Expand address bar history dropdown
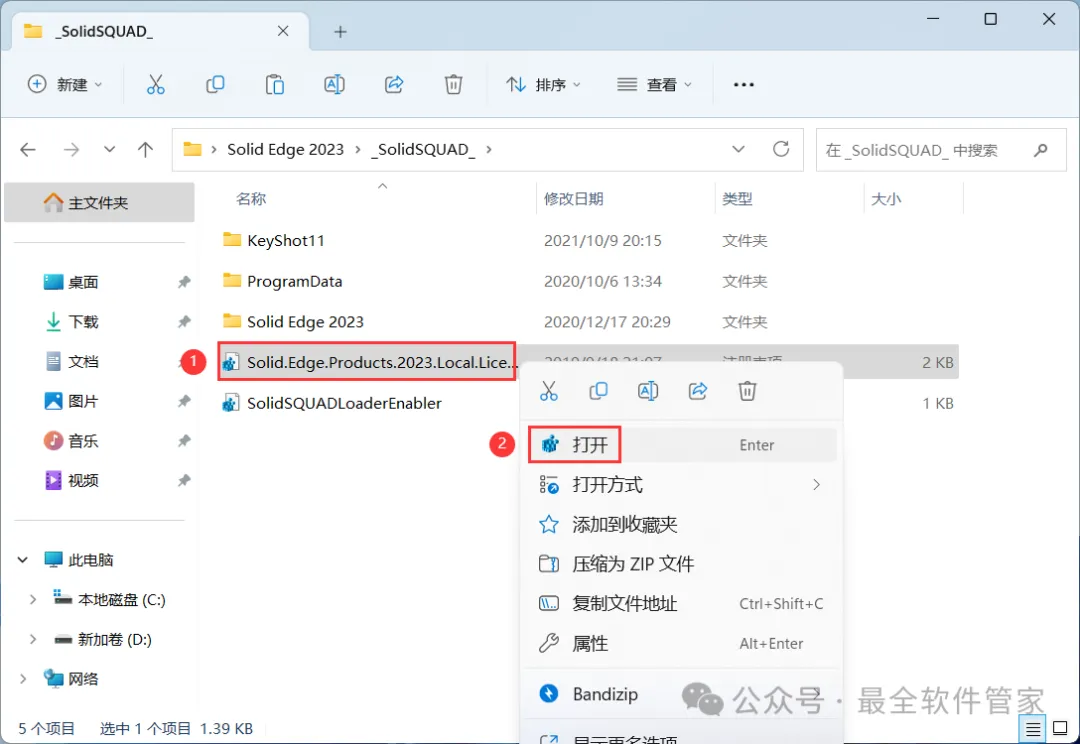 coord(738,149)
